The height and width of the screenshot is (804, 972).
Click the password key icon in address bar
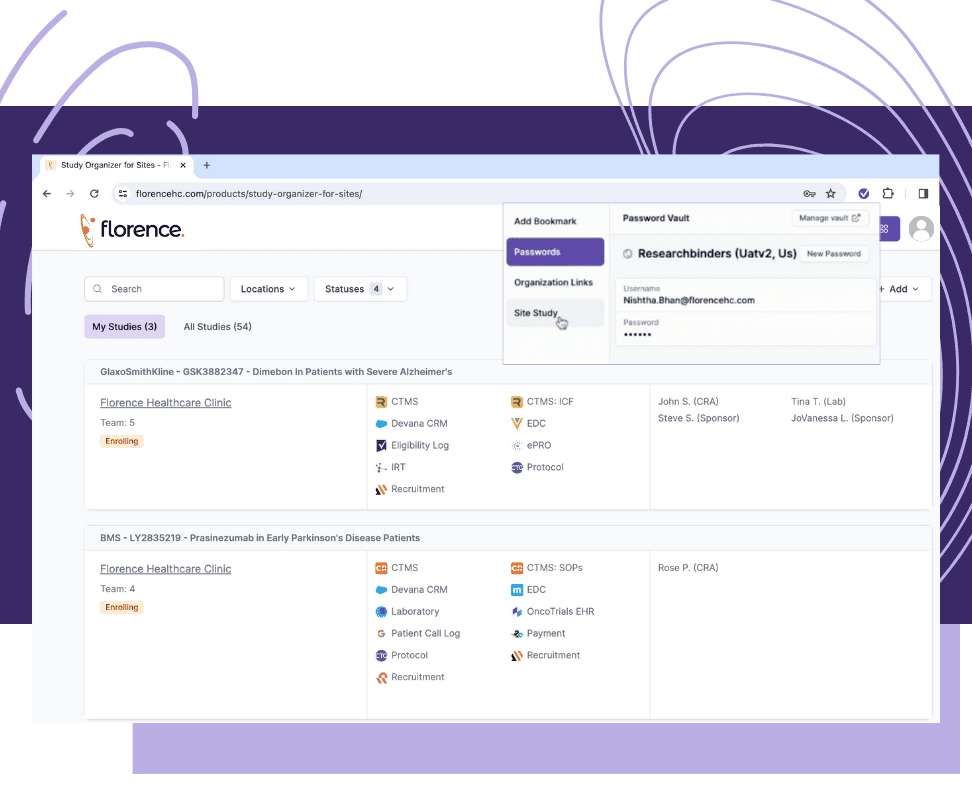tap(809, 193)
